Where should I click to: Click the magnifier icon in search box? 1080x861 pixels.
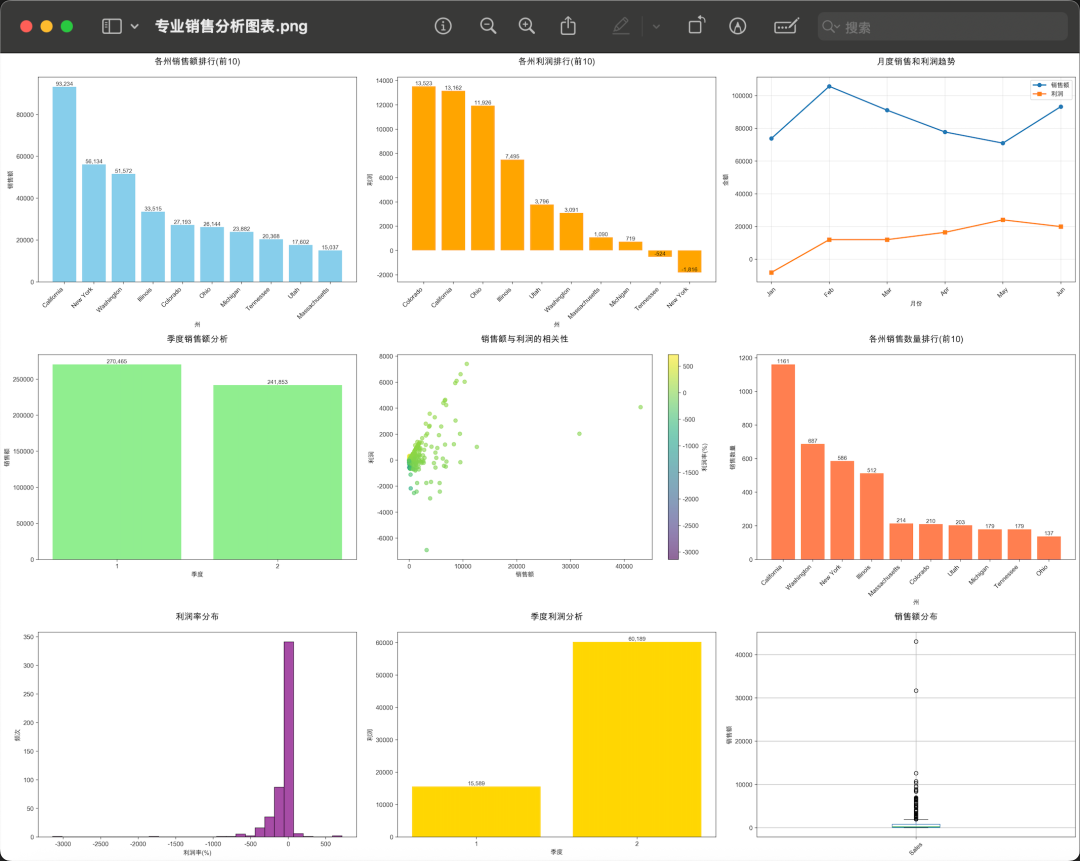830,27
